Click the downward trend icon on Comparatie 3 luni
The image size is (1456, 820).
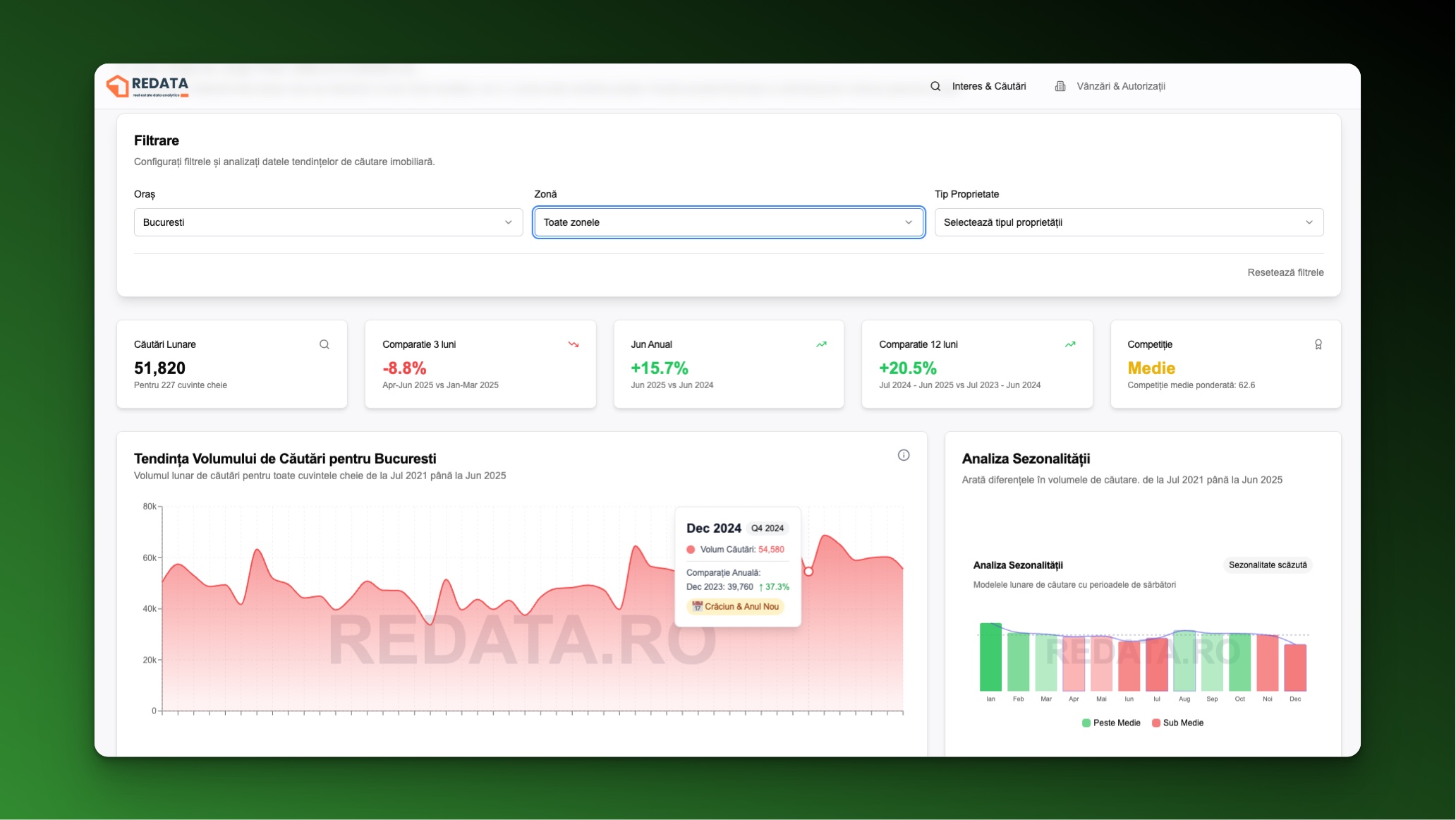tap(573, 344)
